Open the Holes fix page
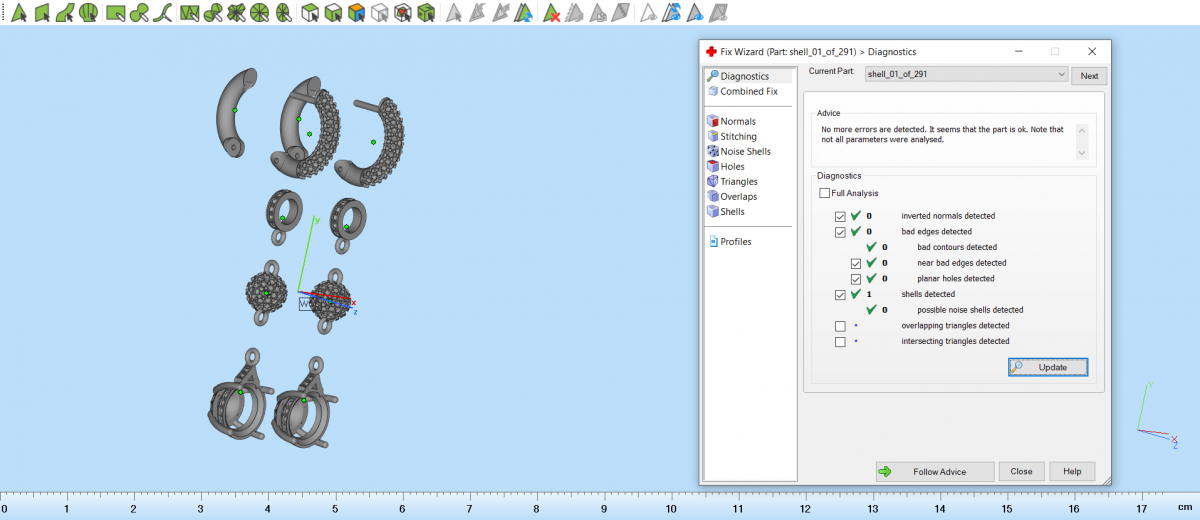1200x520 pixels. tap(732, 167)
